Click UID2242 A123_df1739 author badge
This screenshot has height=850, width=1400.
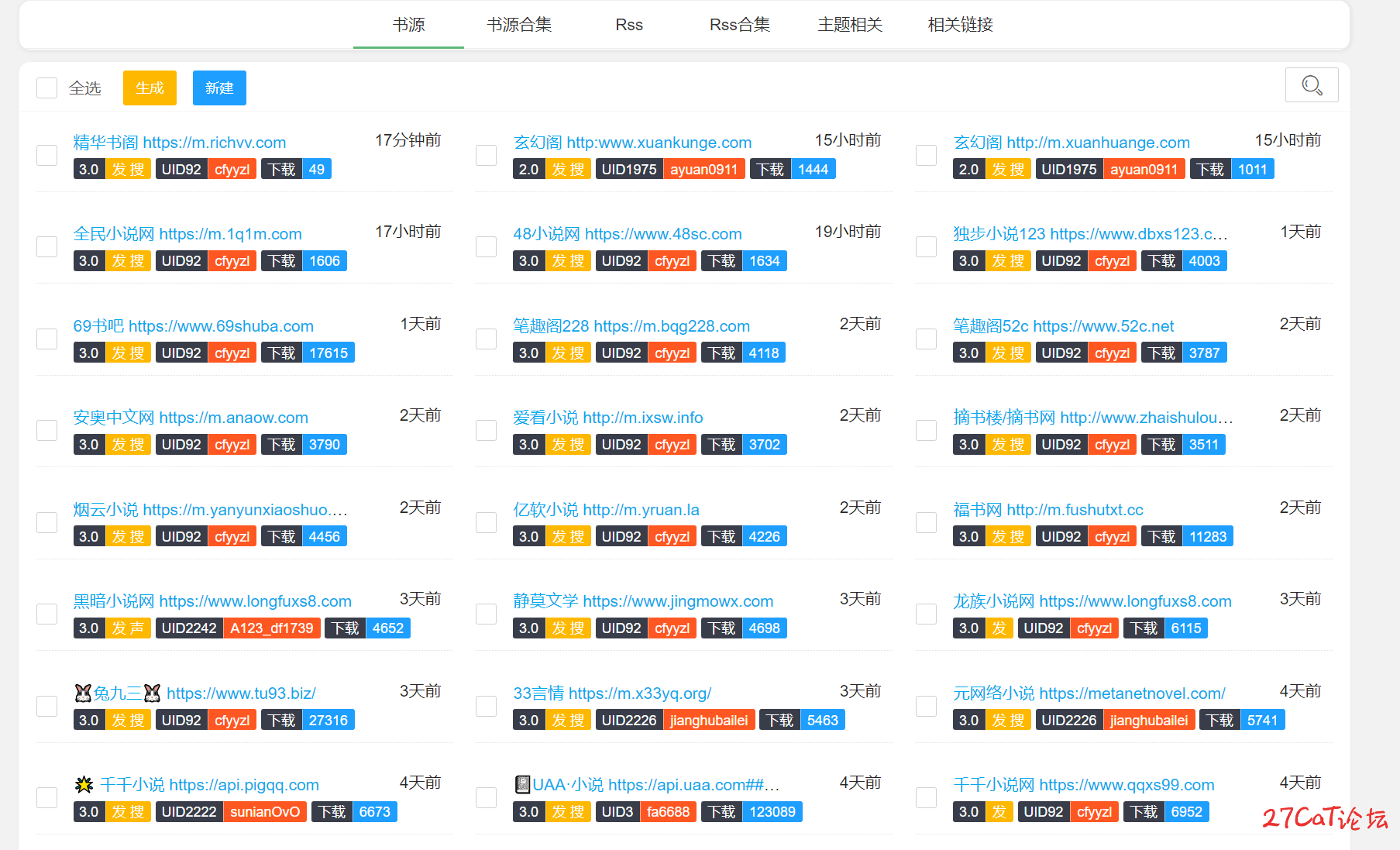(238, 628)
